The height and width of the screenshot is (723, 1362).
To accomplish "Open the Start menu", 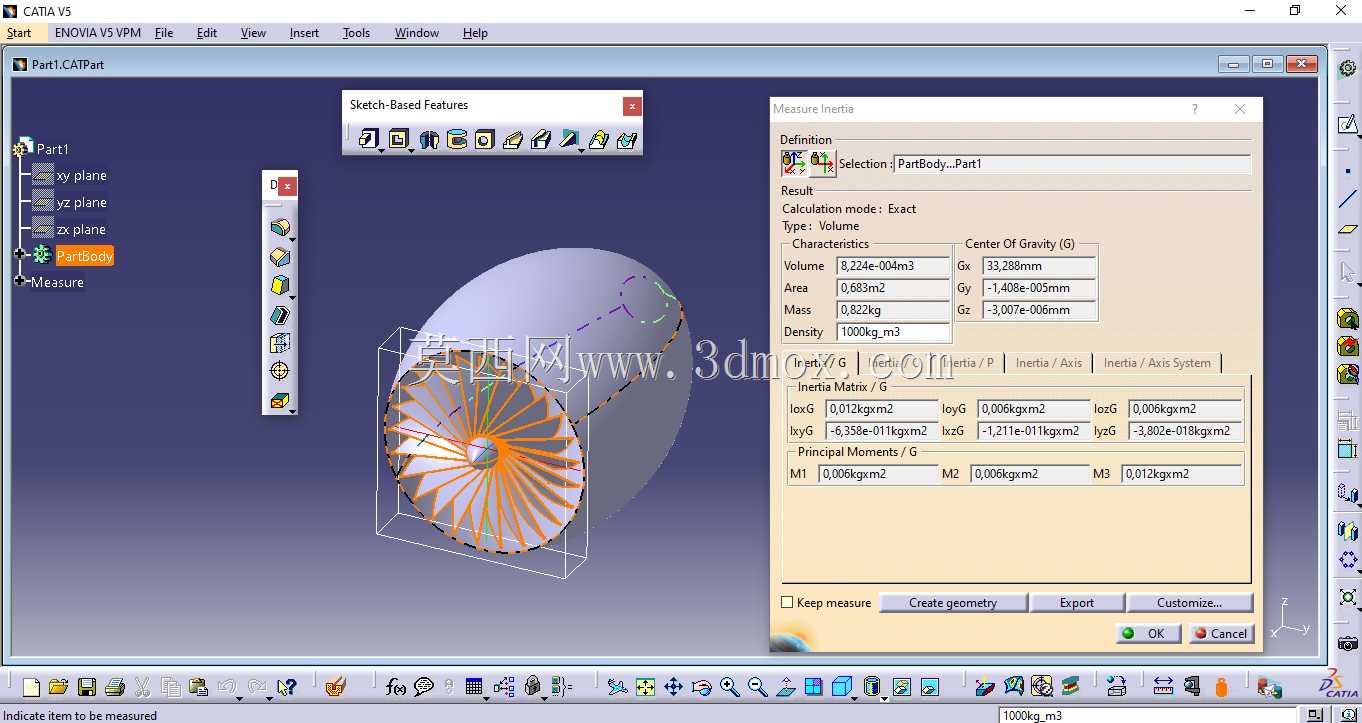I will click(19, 33).
